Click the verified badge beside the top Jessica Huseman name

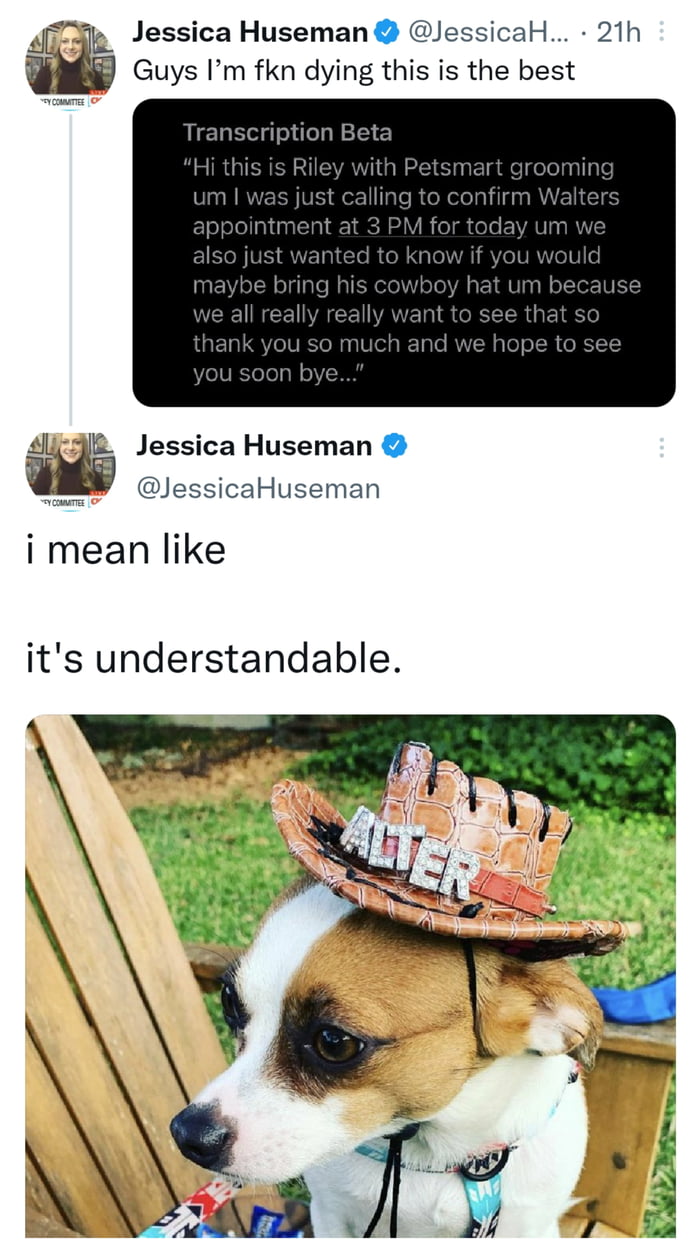pyautogui.click(x=384, y=32)
